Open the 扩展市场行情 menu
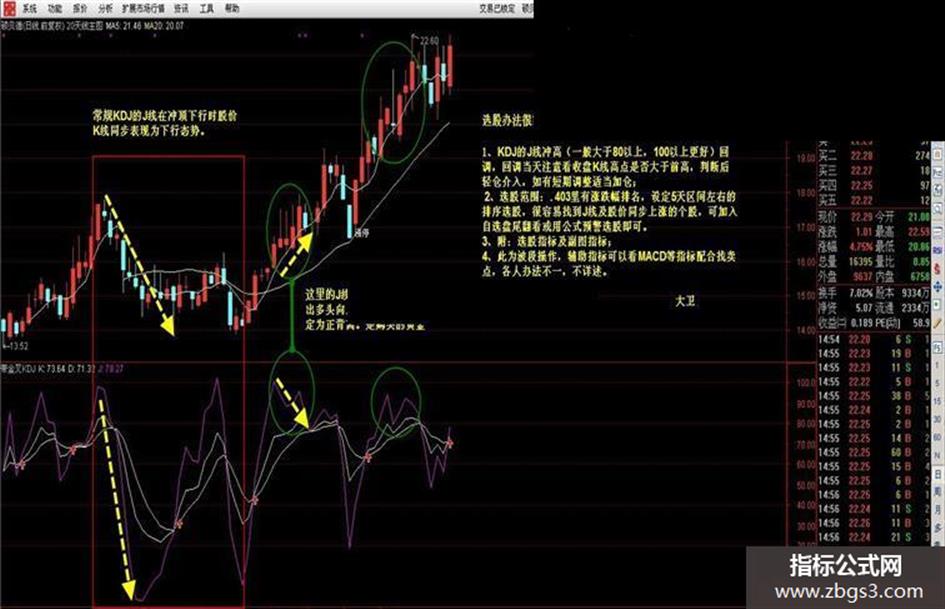This screenshot has width=945, height=609. [143, 8]
